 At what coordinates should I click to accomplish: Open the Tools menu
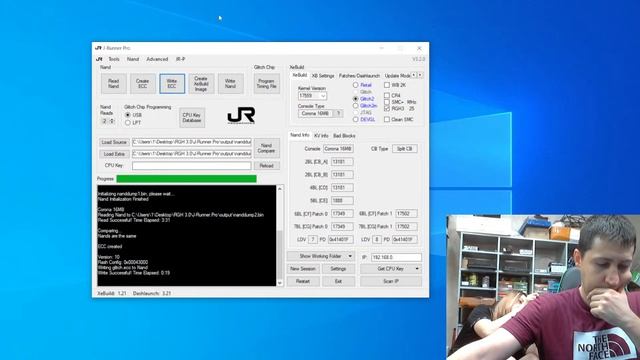coord(114,59)
